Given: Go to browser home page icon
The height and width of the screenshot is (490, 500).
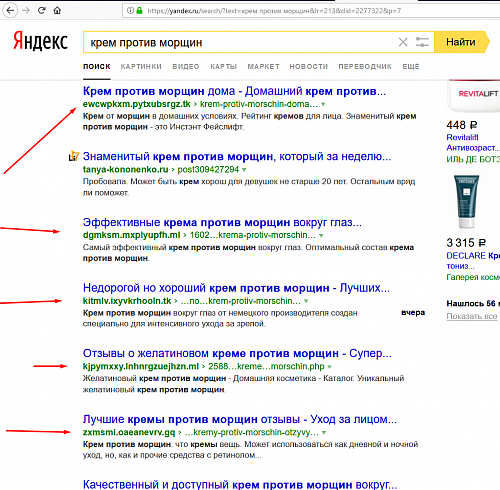Looking at the screenshot, I should click(57, 11).
